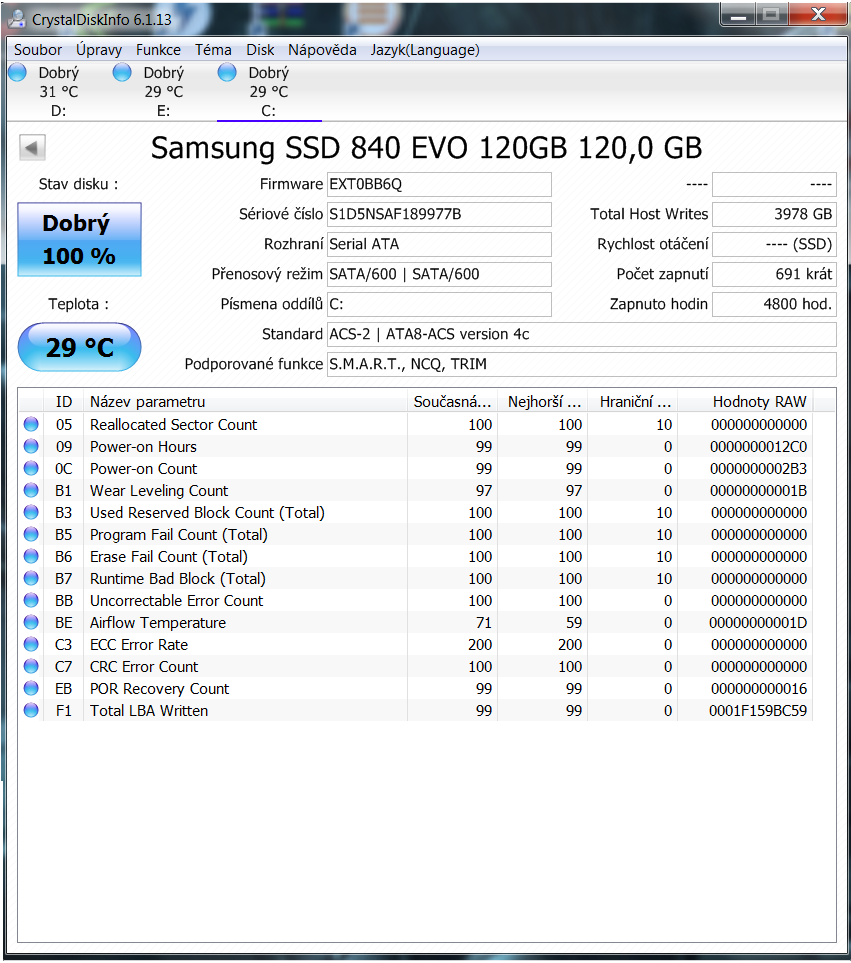The height and width of the screenshot is (963, 851).
Task: Open the Úpravy menu
Action: coord(99,50)
